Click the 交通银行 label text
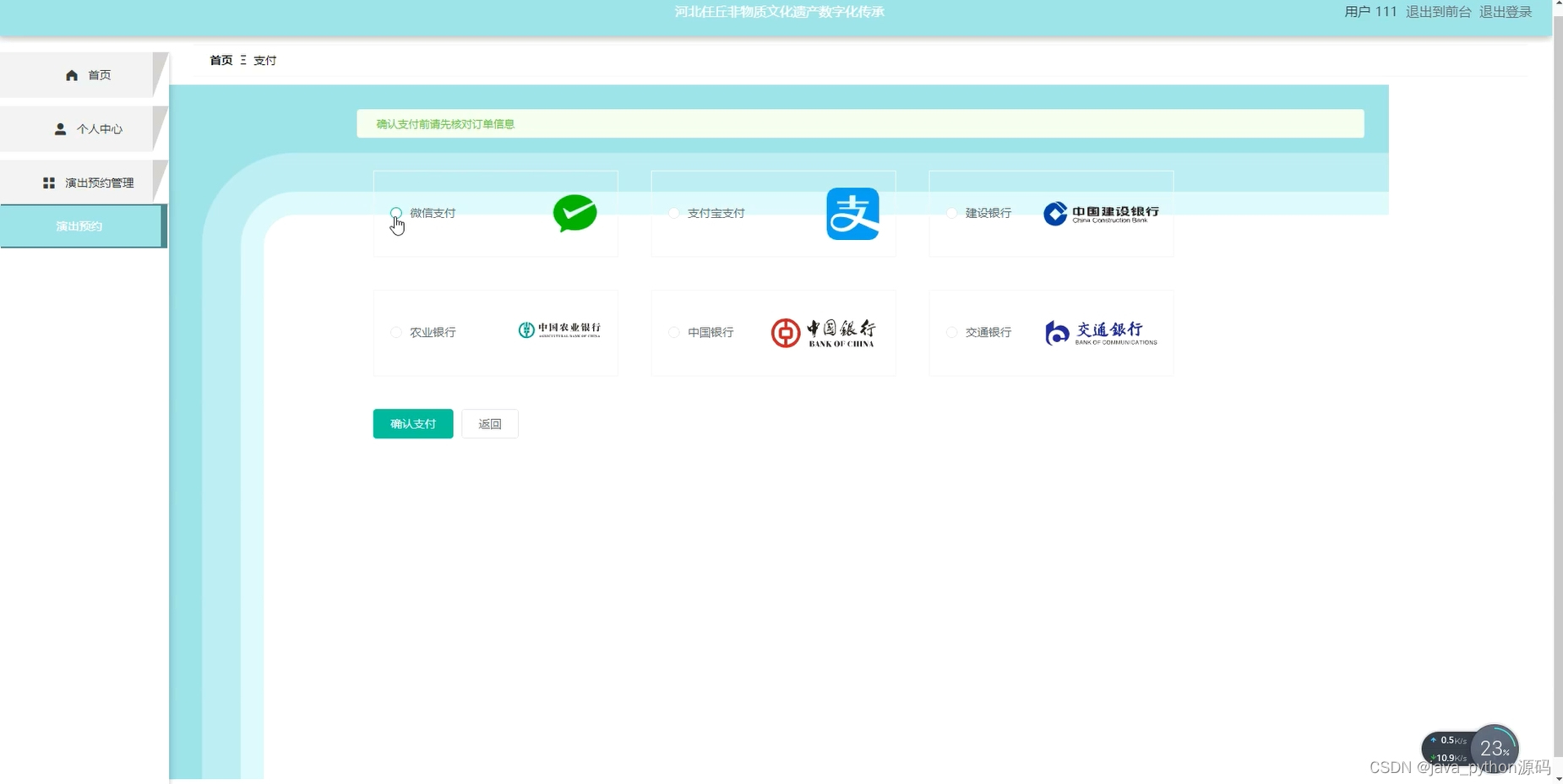 point(988,332)
